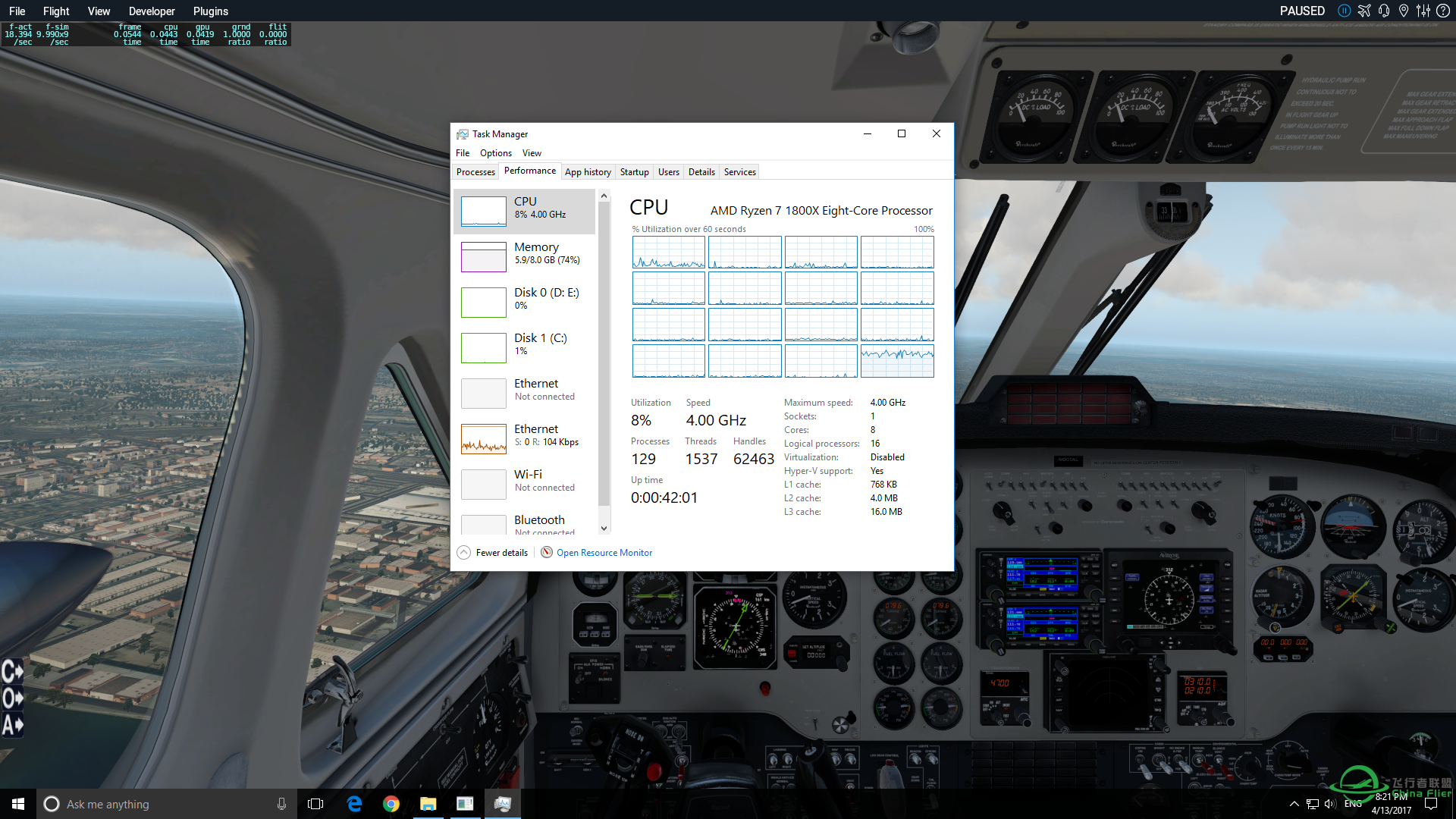The height and width of the screenshot is (819, 1456).
Task: Select Disk 0 (D: E:) item
Action: point(525,302)
